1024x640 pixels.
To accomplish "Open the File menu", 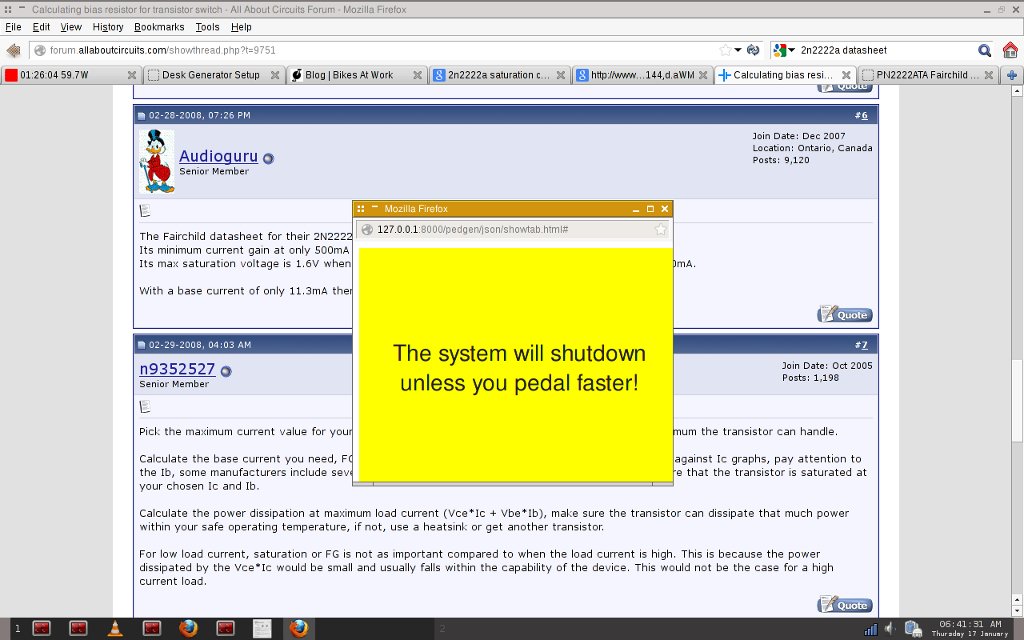I will coord(13,27).
